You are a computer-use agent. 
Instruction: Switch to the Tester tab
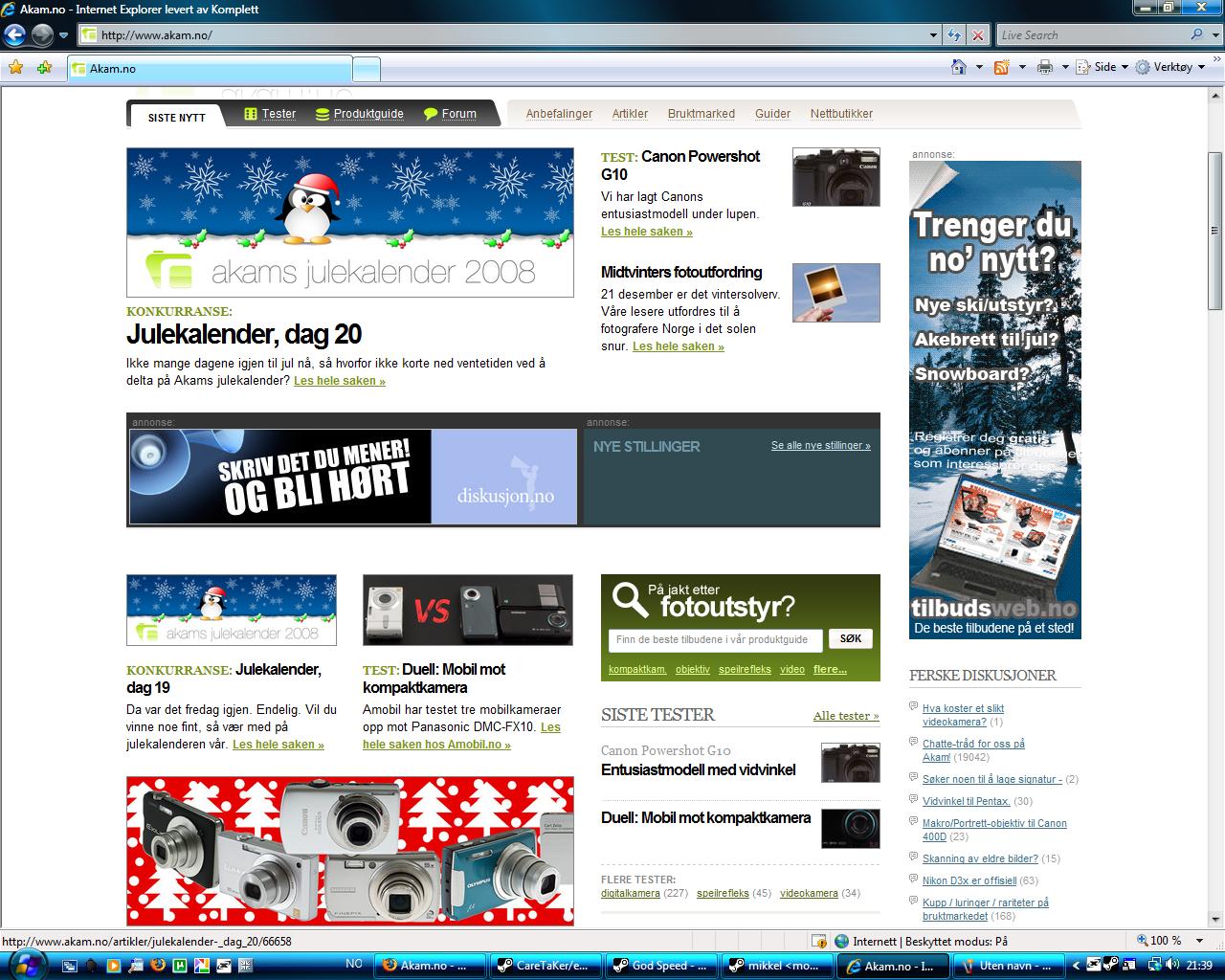270,113
